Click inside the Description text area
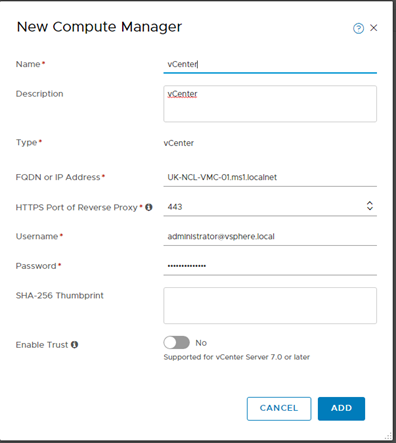 click(270, 104)
